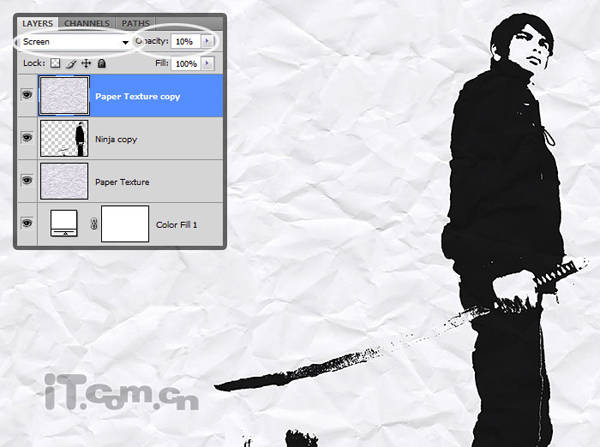
Task: Click the Paper Texture copy layer name
Action: [x=138, y=96]
